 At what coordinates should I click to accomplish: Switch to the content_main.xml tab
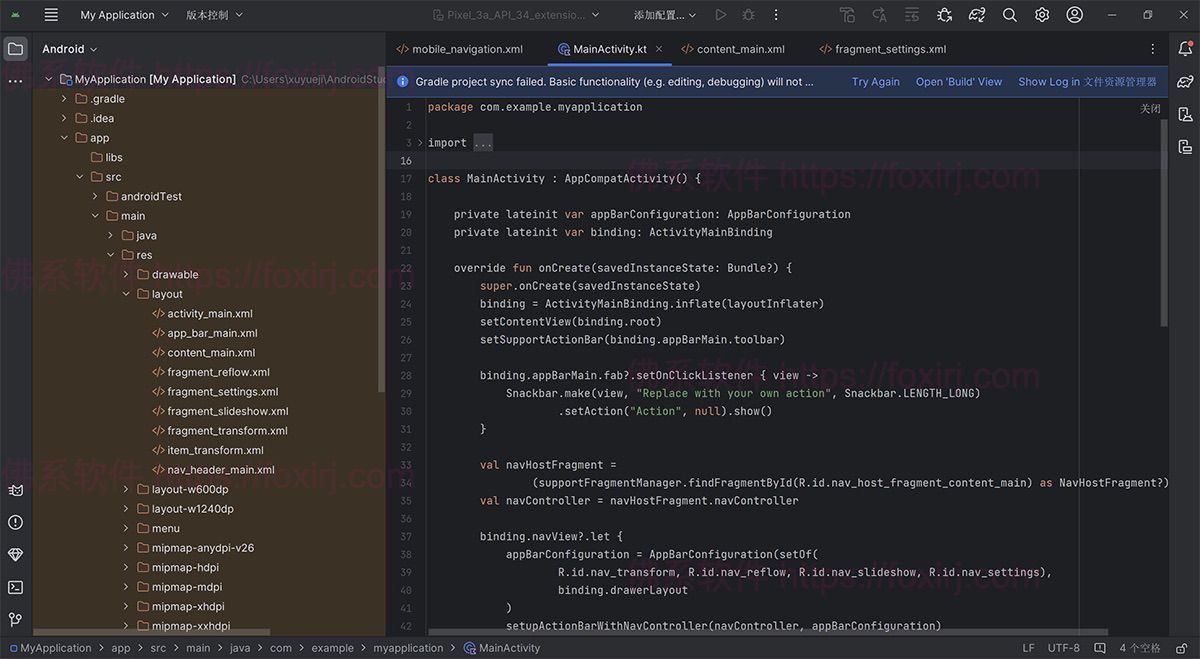pos(740,49)
